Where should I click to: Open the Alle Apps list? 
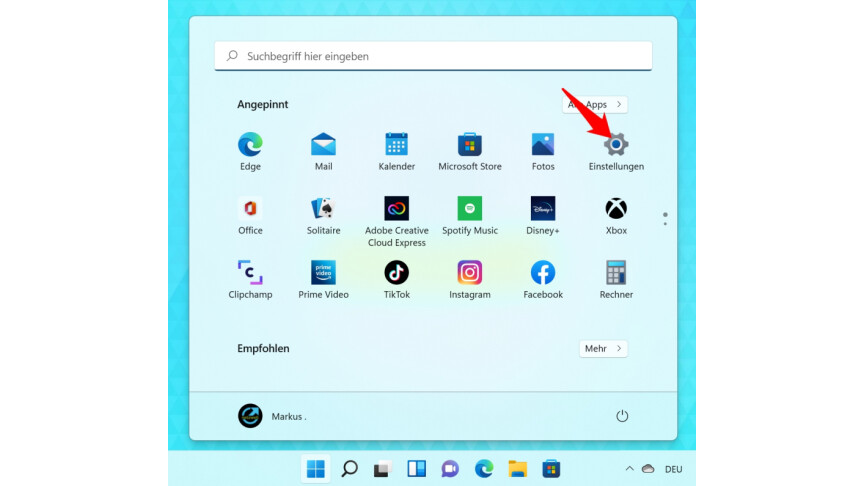click(595, 104)
